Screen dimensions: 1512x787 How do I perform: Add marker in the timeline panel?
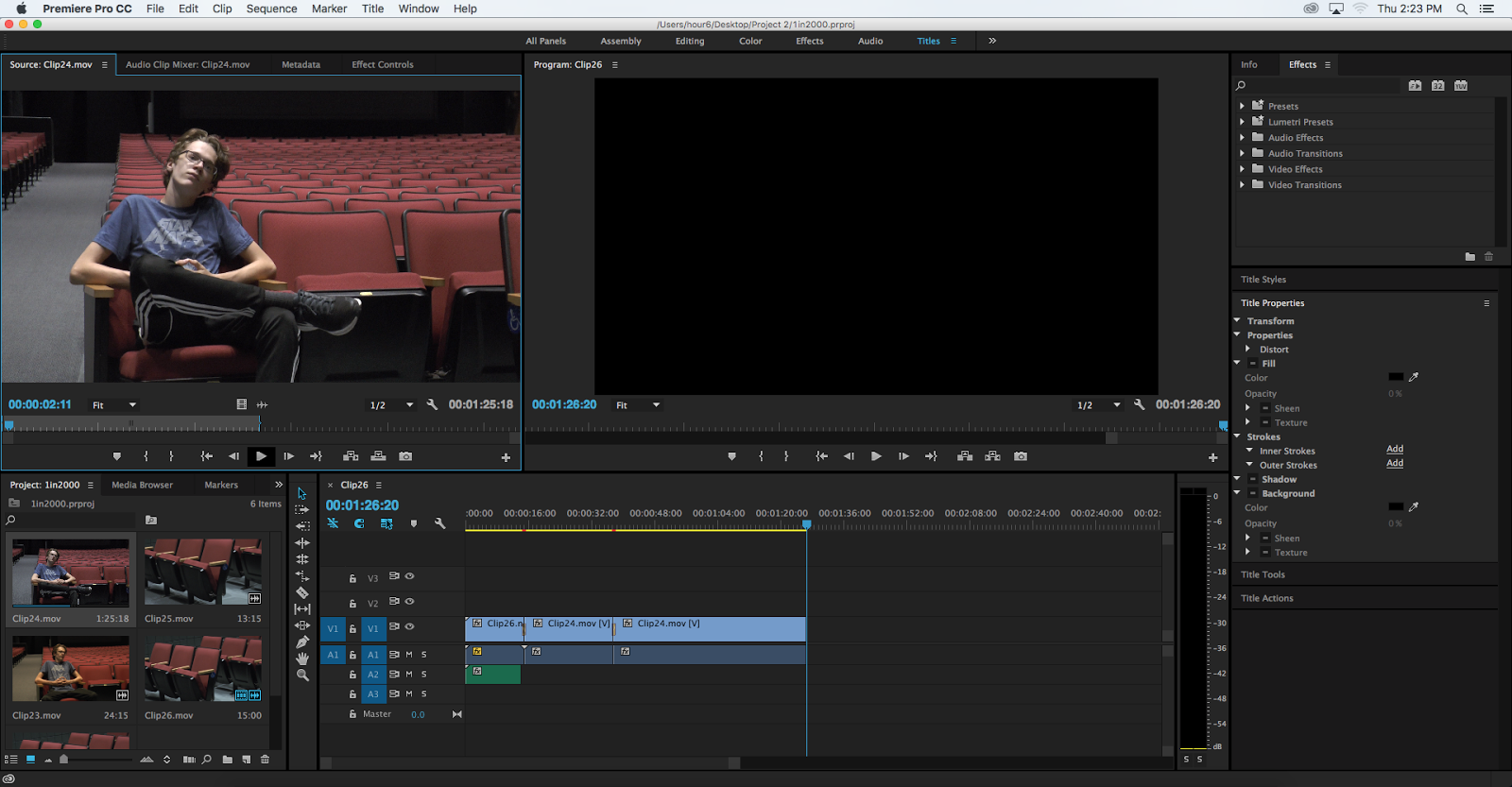tap(414, 523)
